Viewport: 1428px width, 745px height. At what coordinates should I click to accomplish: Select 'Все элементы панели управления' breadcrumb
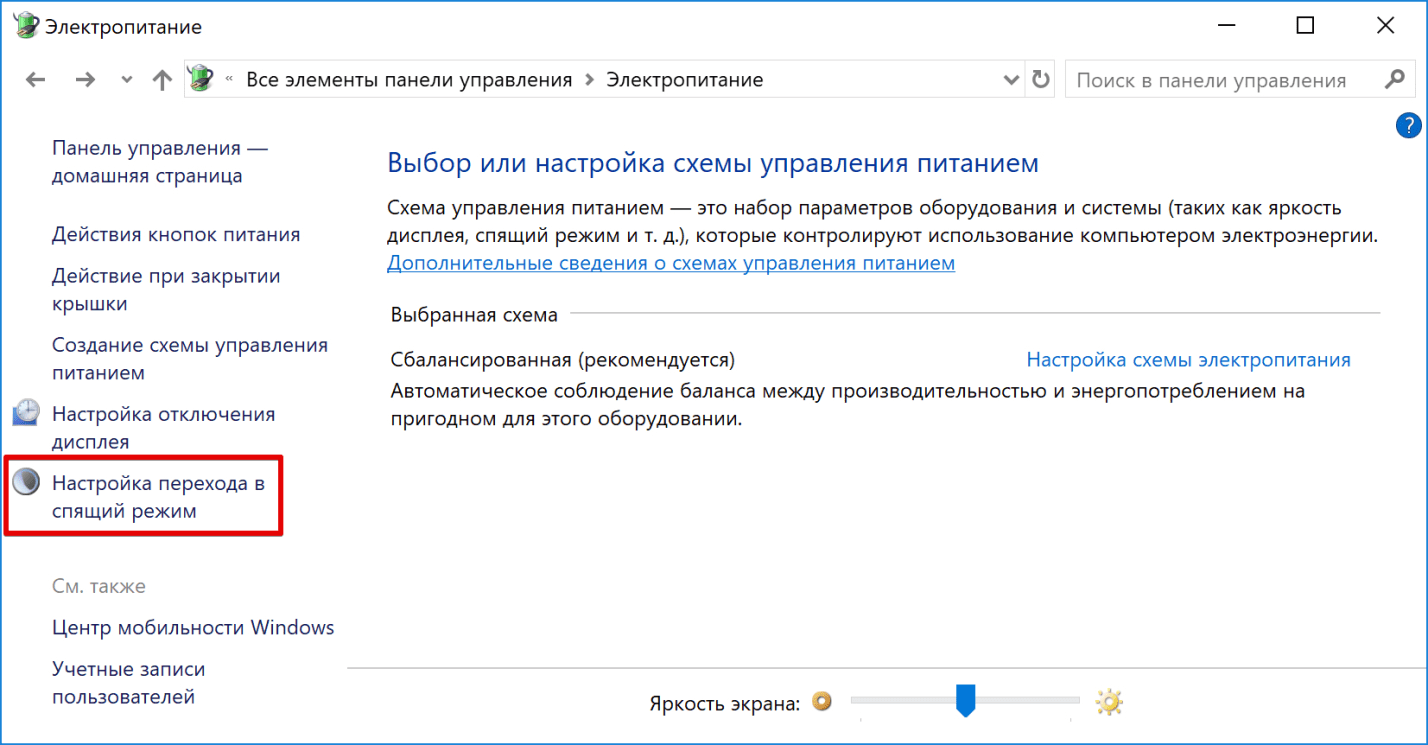(409, 80)
